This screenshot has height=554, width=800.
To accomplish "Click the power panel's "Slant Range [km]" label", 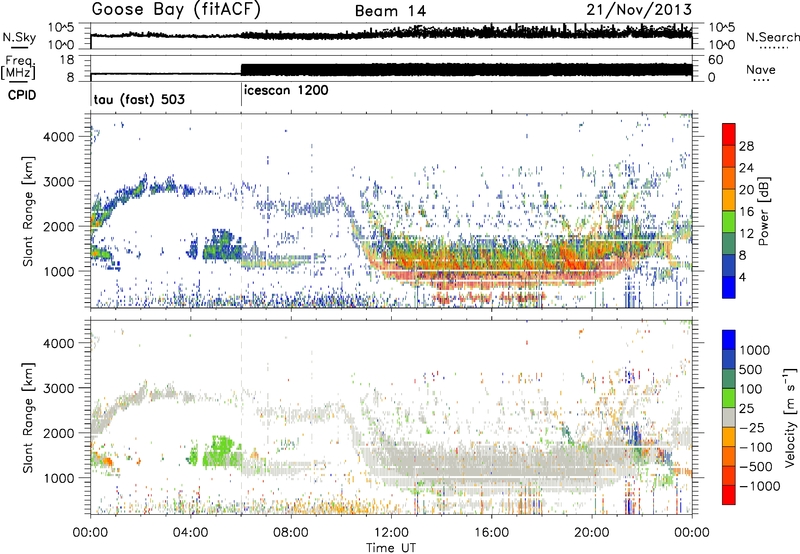I will point(27,212).
